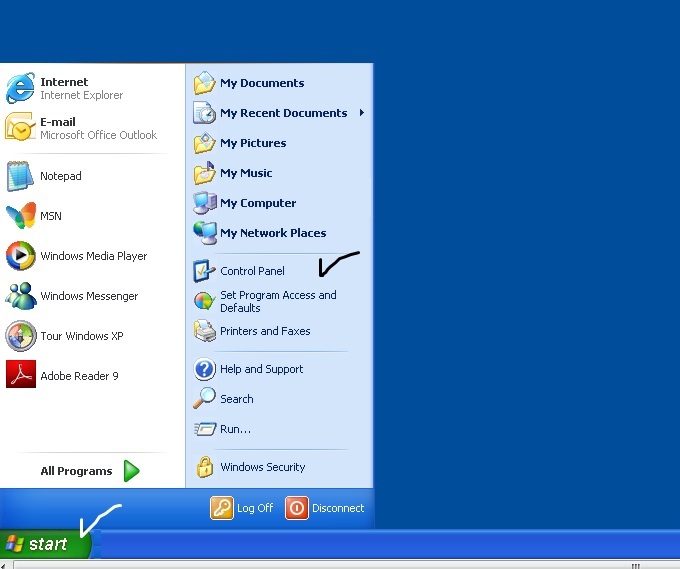This screenshot has height=569, width=680.
Task: Open the Windows Messenger people icon
Action: [x=20, y=296]
